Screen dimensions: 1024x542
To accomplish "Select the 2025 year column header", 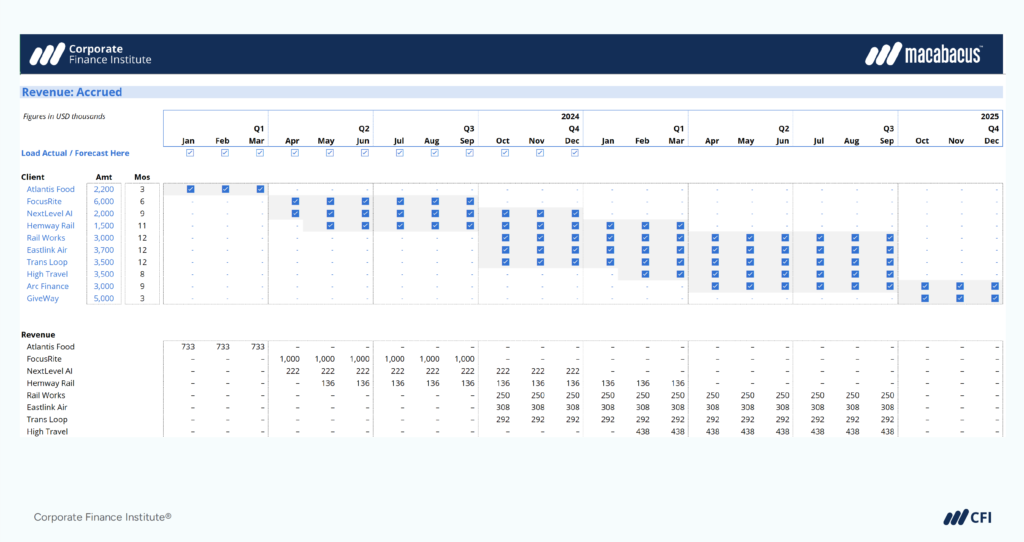I will tap(989, 116).
